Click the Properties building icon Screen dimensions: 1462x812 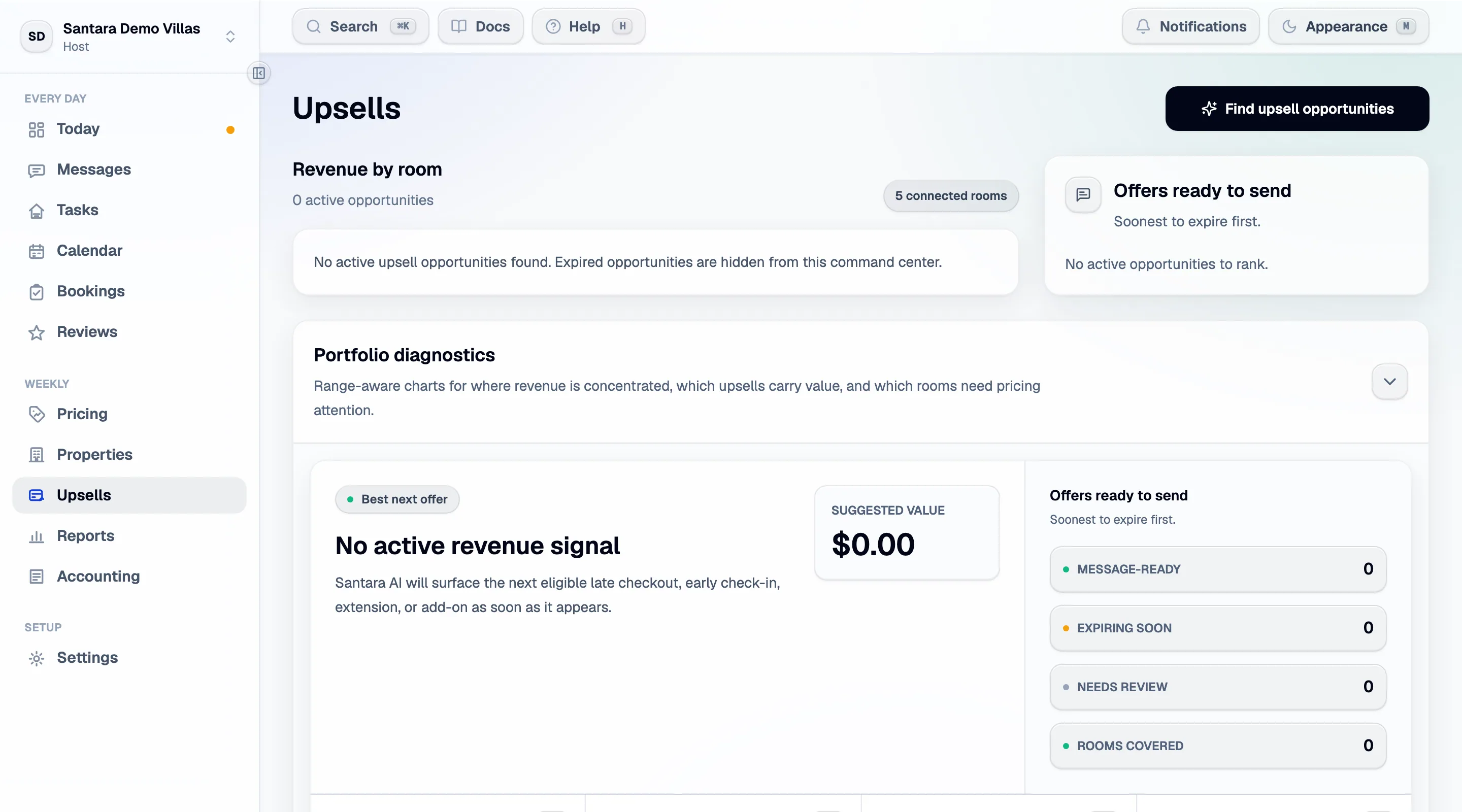(x=37, y=455)
